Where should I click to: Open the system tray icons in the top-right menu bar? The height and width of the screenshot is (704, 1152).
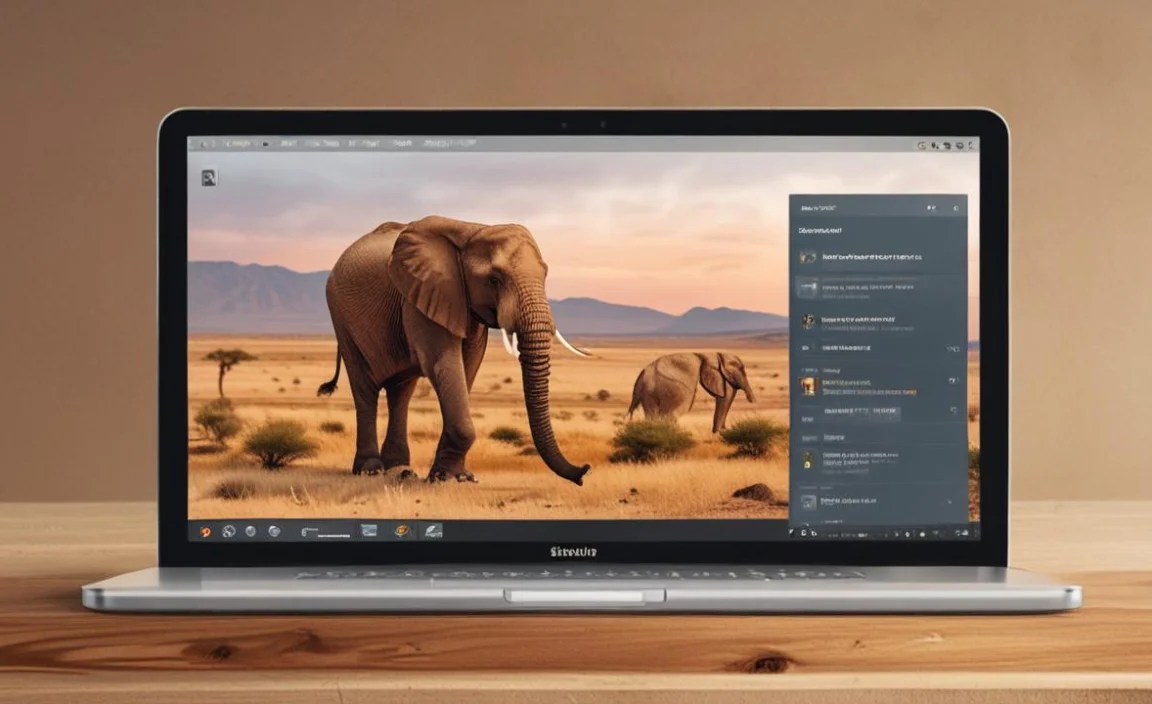point(946,146)
